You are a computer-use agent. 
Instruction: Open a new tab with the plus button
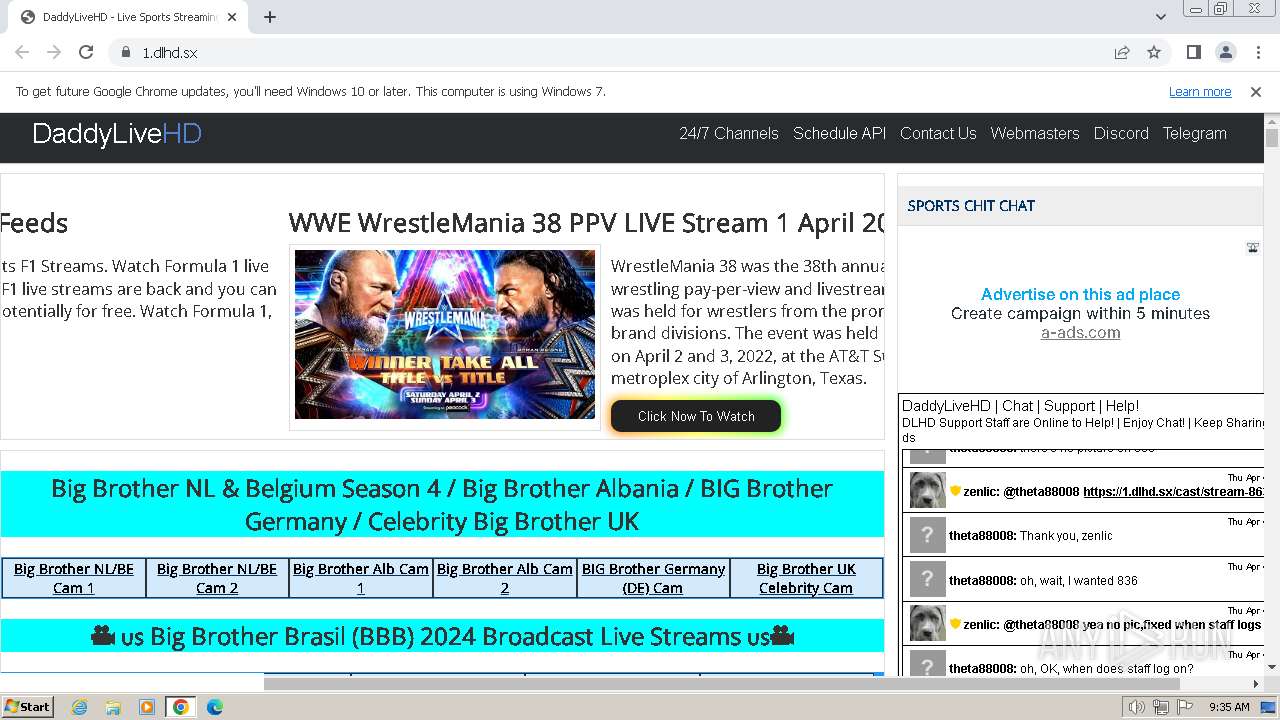[x=270, y=17]
